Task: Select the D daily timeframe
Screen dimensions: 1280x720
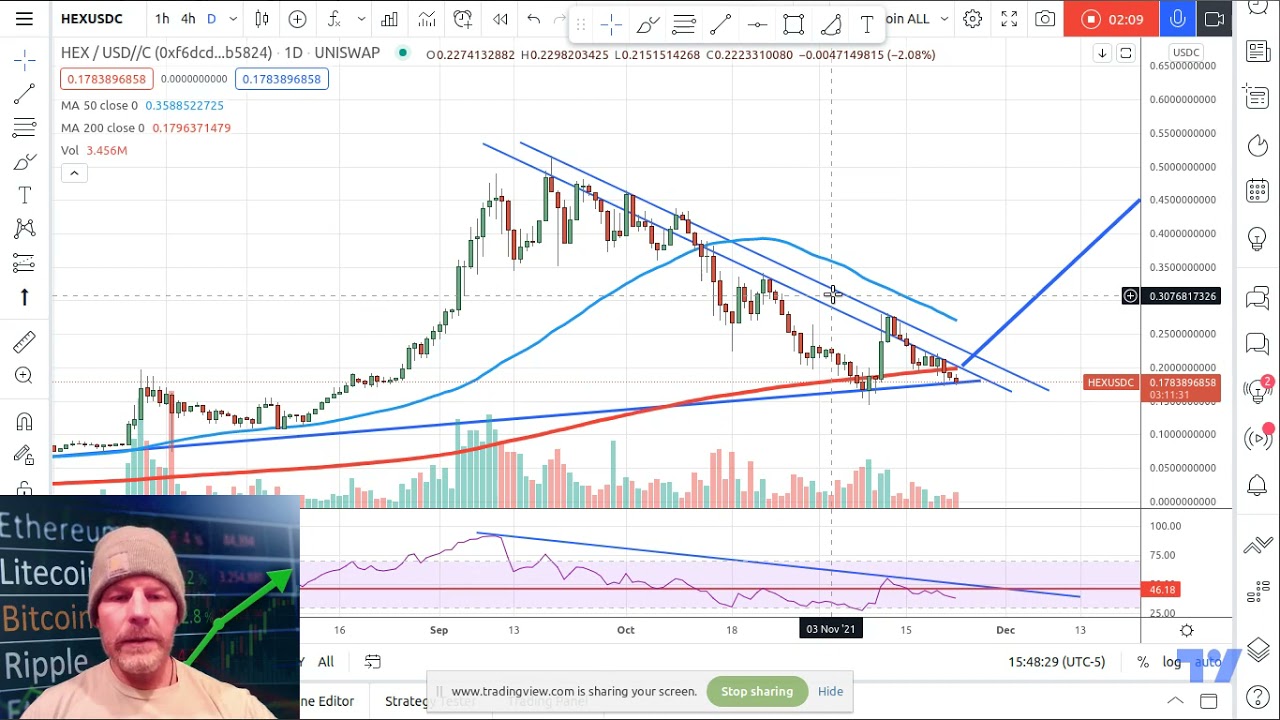Action: click(x=211, y=19)
